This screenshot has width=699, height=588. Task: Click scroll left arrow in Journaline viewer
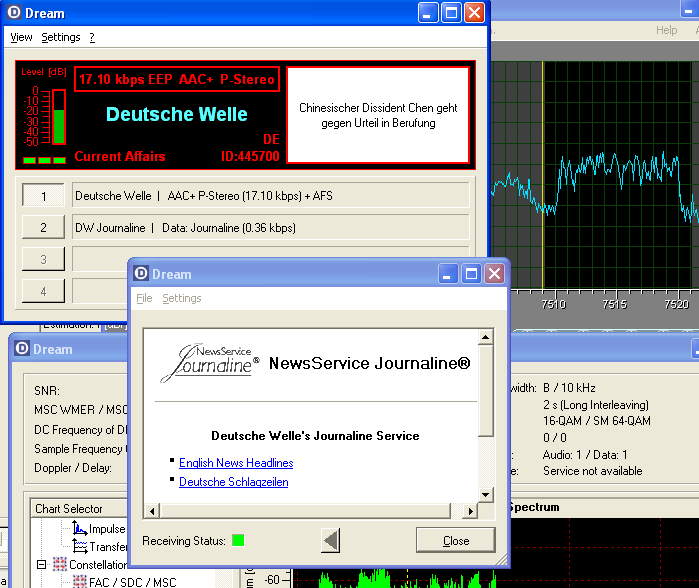152,511
